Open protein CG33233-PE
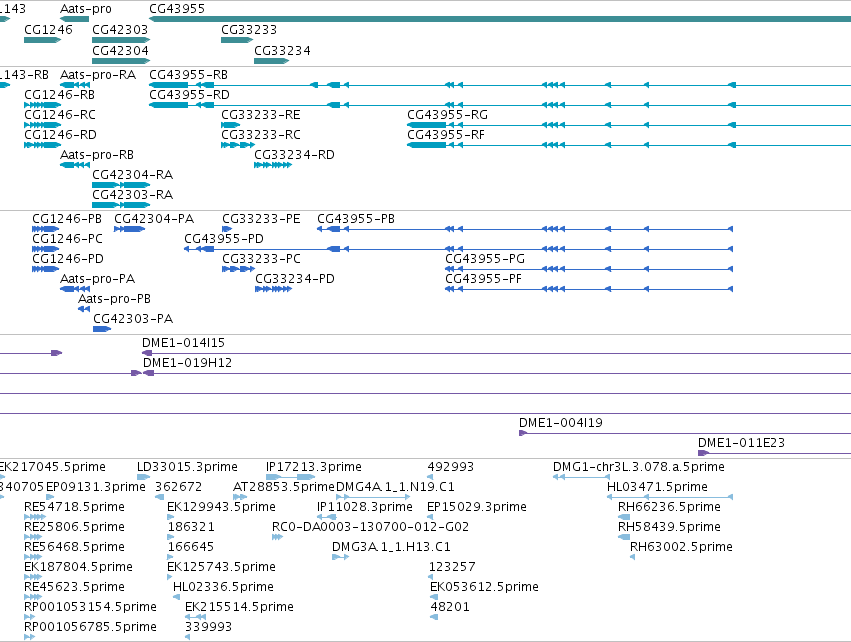Screen dimensions: 851x642 (x=227, y=229)
